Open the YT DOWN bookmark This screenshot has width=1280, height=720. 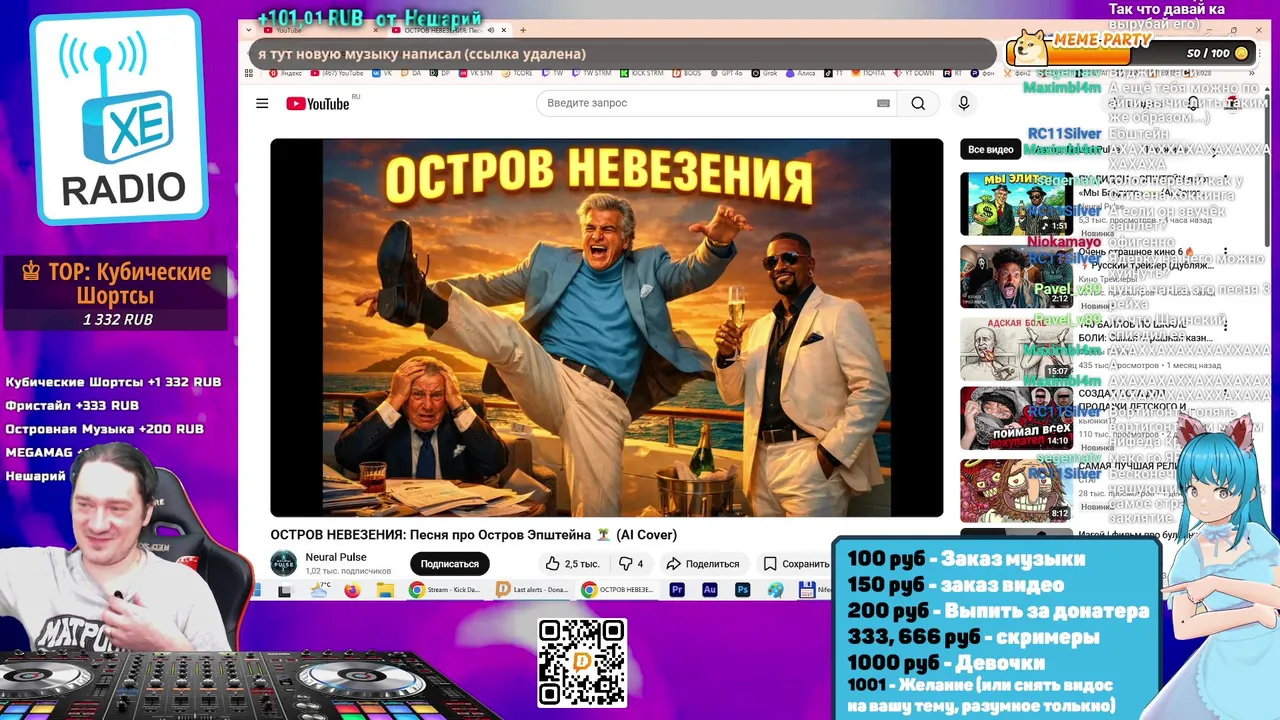pos(912,73)
